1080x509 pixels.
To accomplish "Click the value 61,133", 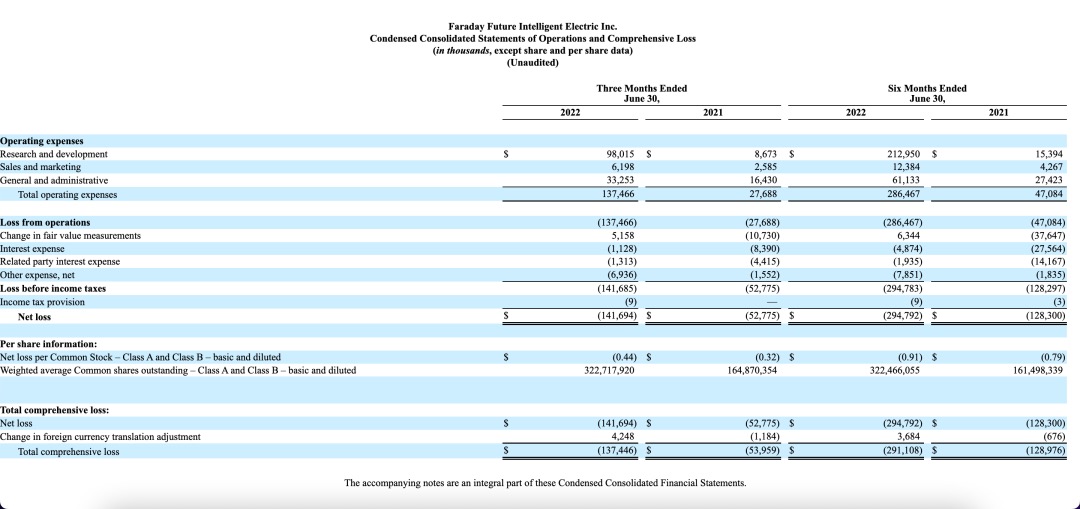I will click(x=908, y=180).
